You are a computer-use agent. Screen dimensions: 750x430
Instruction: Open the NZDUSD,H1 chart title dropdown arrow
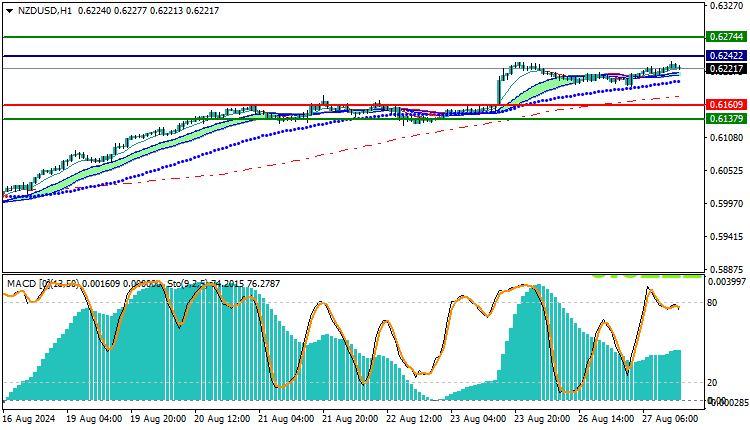(x=10, y=11)
